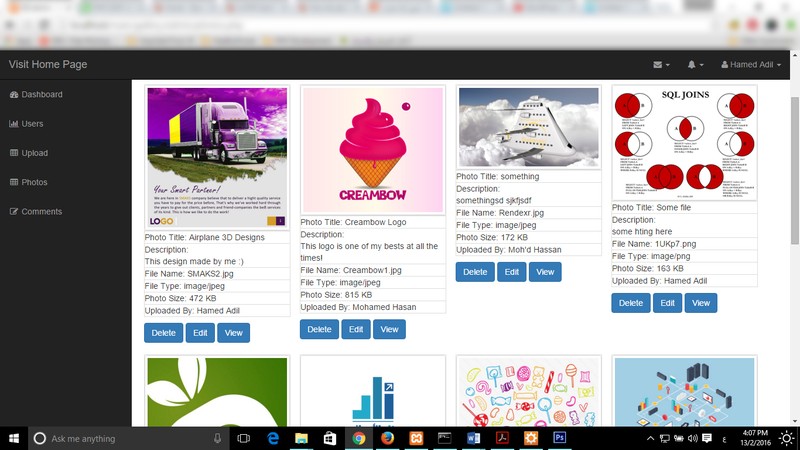The image size is (800, 450).
Task: Expand the messages envelope dropdown
Action: pos(661,65)
